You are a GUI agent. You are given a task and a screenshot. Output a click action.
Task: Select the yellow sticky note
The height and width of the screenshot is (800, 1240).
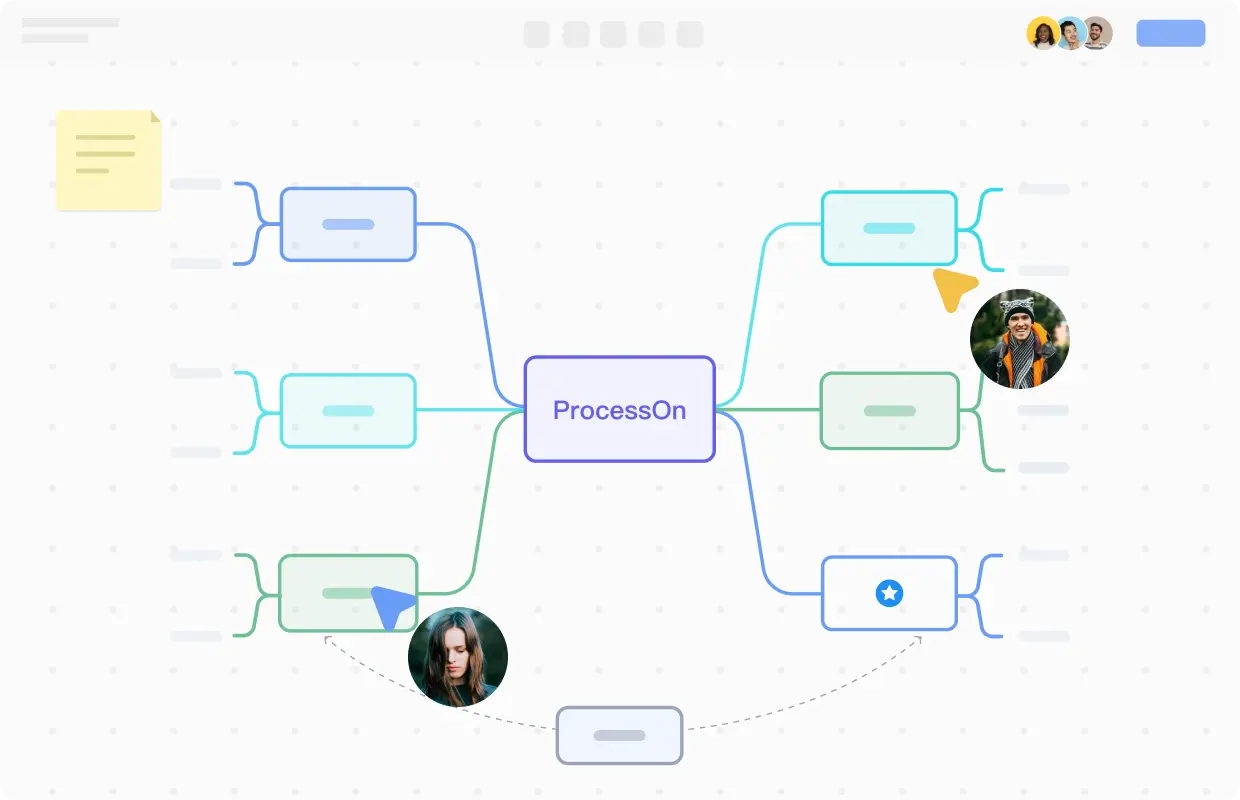click(x=108, y=160)
